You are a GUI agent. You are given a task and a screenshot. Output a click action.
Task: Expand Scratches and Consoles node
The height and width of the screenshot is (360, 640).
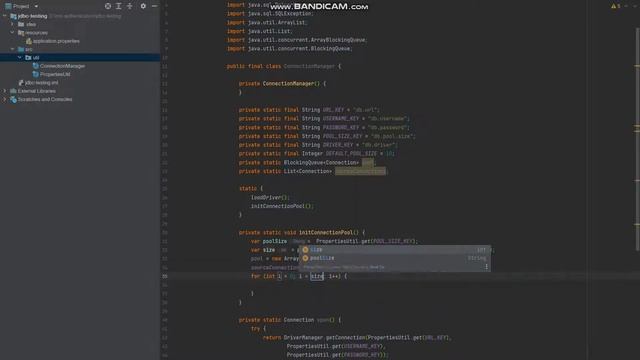(5, 99)
